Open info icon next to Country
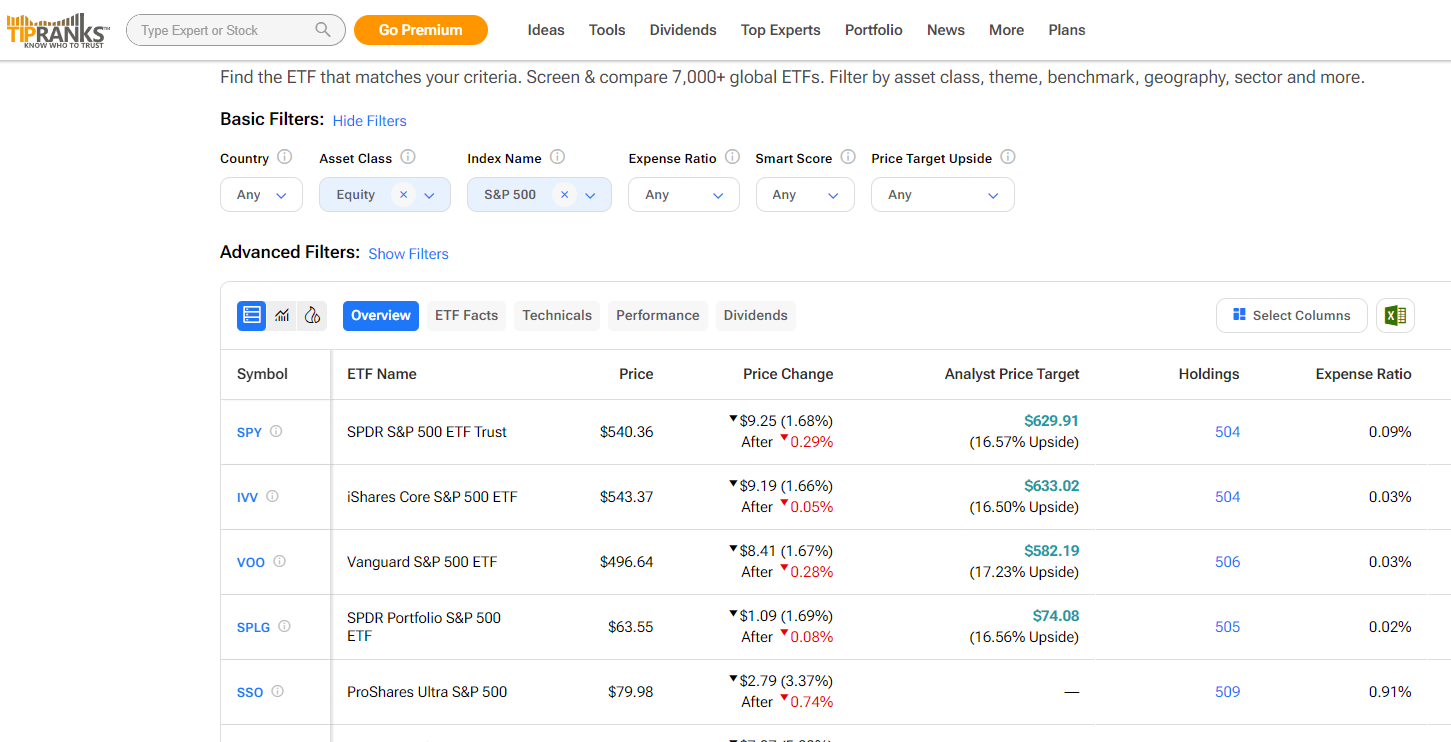 coord(285,157)
